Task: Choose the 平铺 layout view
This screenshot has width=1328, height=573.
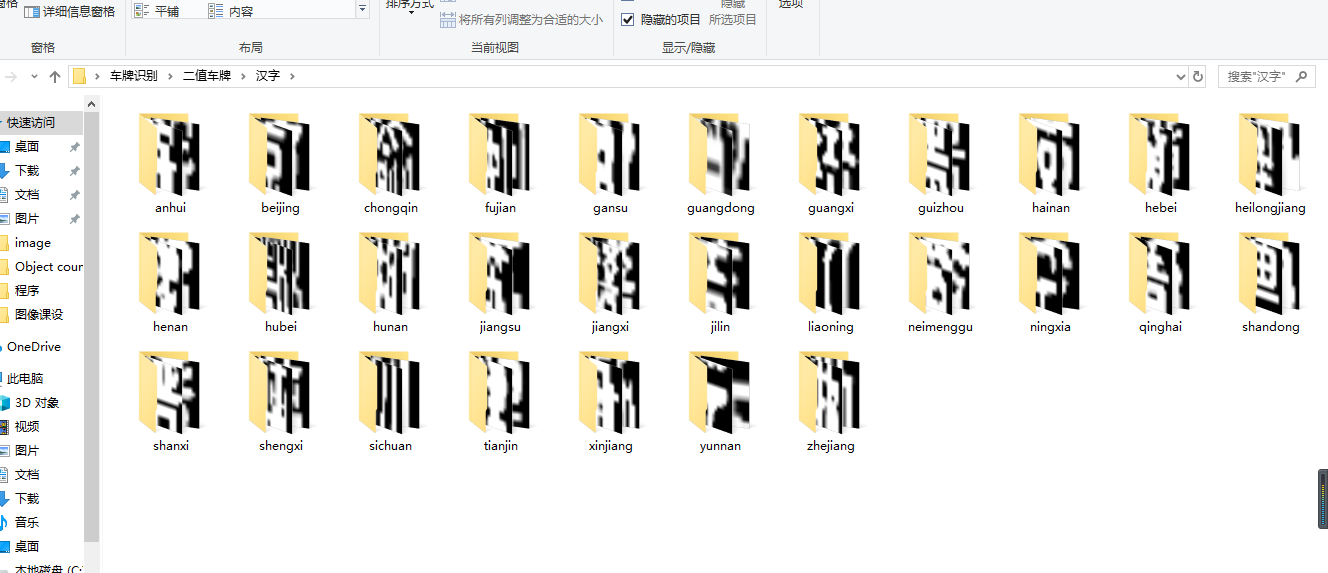Action: [156, 11]
